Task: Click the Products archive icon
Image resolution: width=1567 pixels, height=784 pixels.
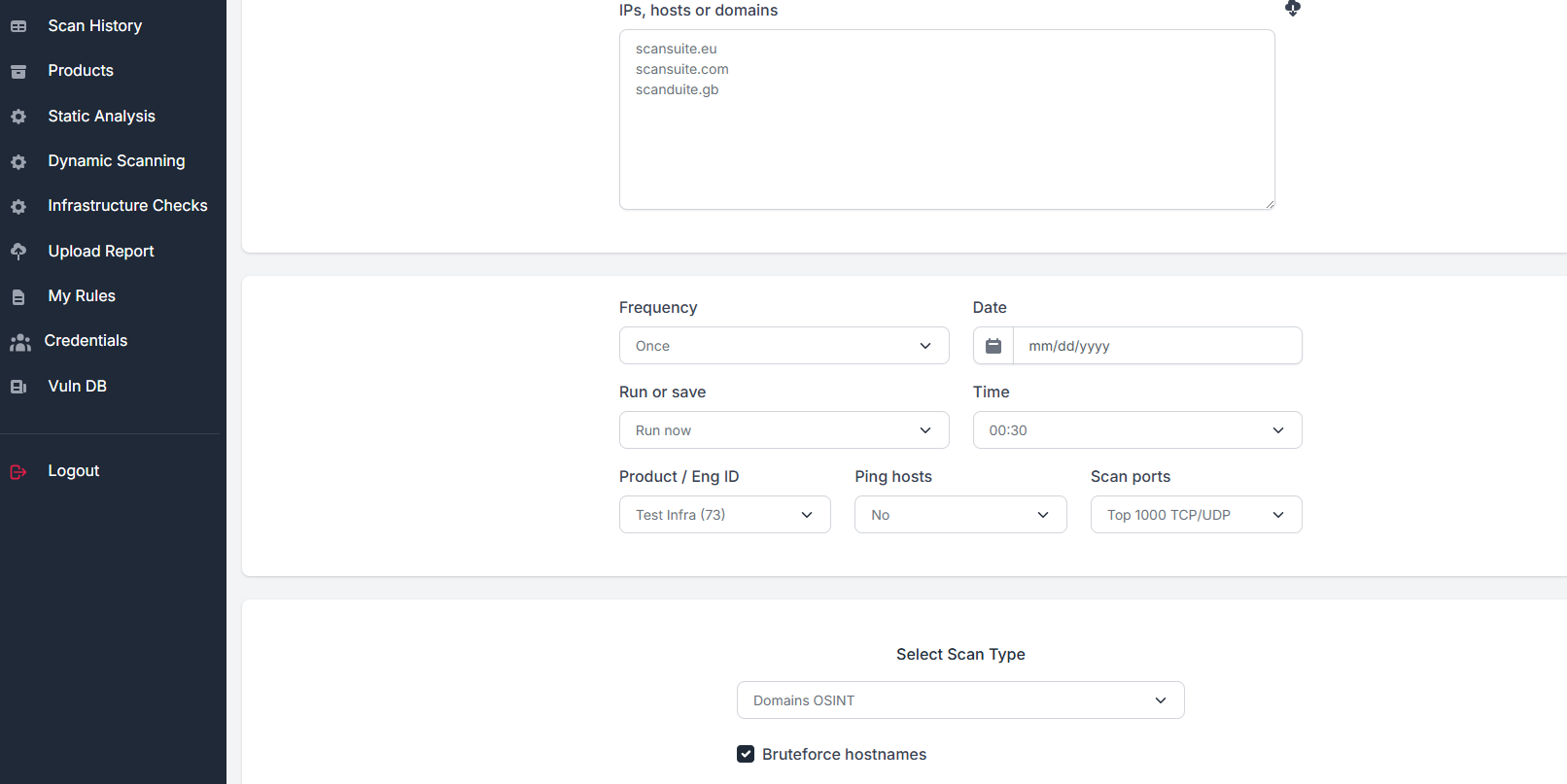Action: (18, 71)
